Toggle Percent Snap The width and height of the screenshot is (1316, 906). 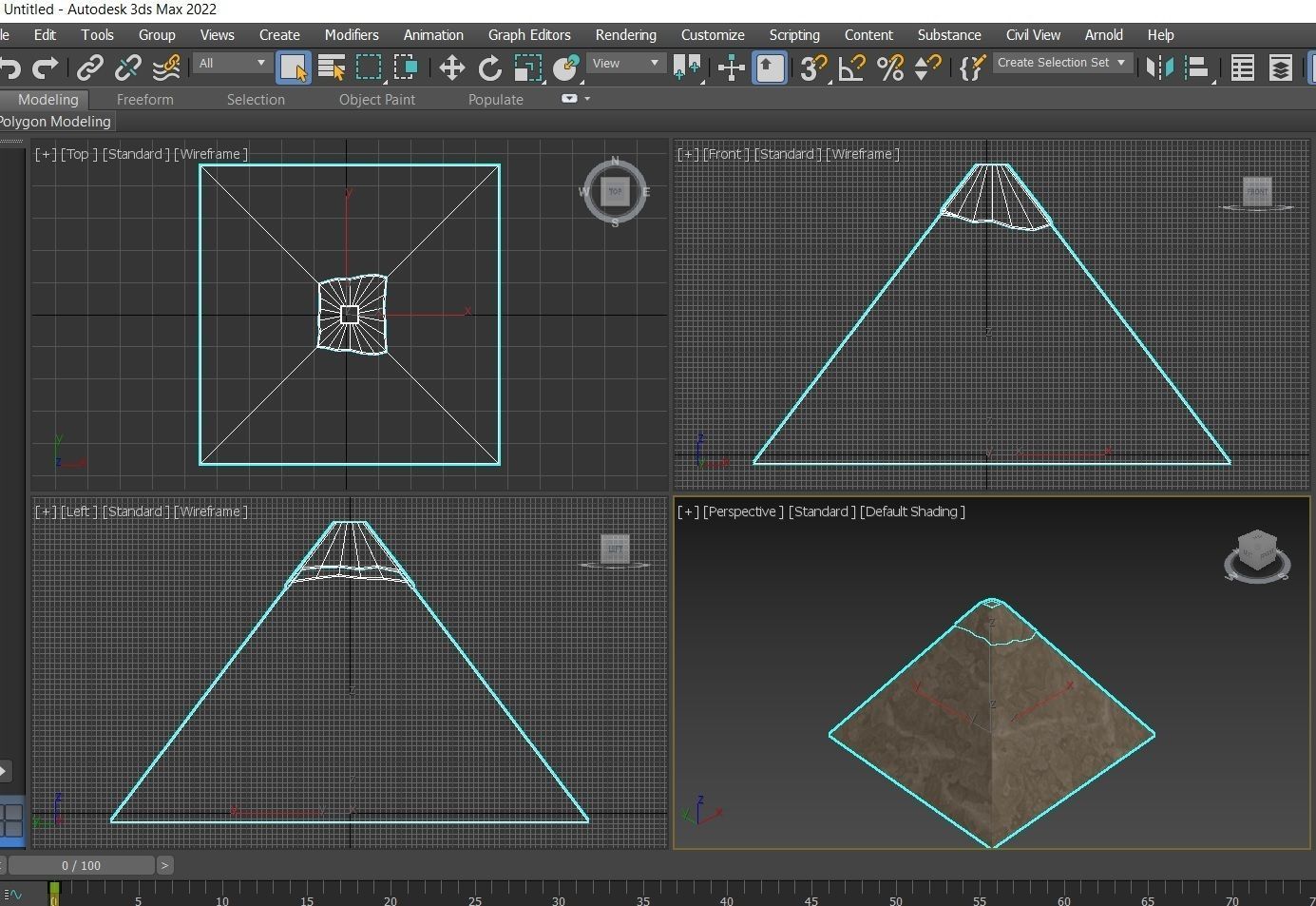(890, 67)
